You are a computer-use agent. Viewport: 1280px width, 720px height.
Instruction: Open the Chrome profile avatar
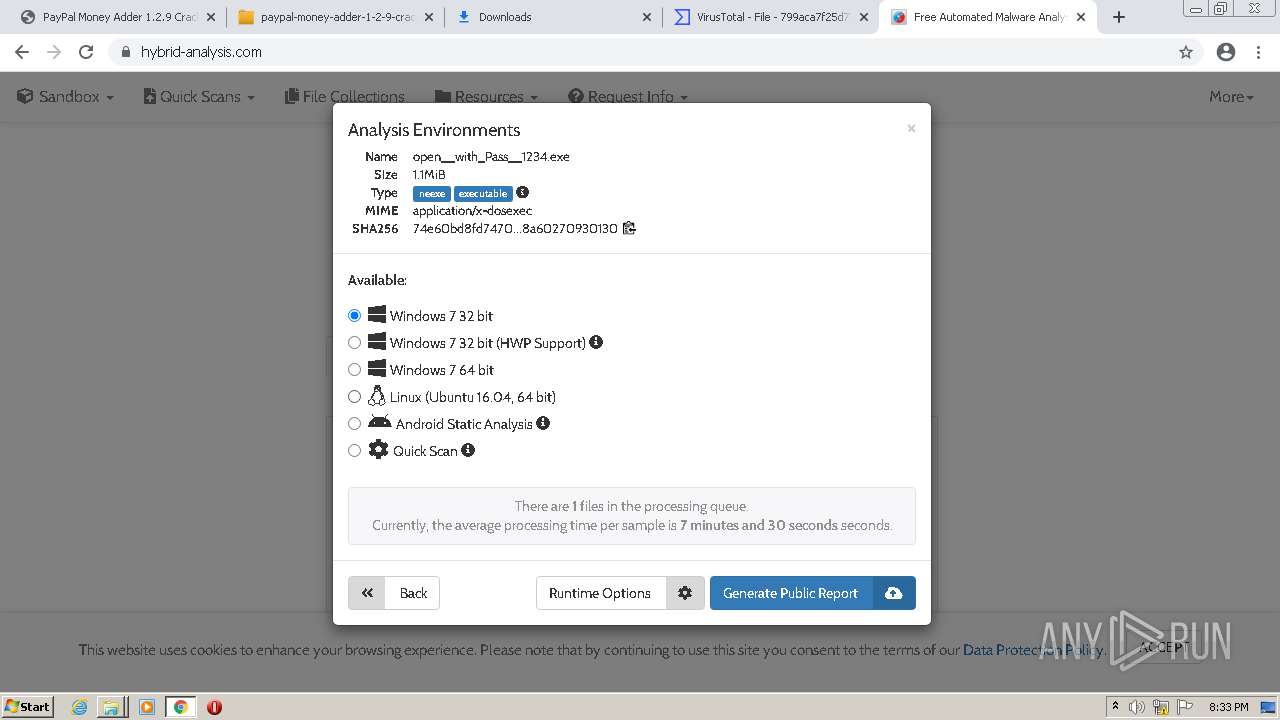coord(1226,52)
